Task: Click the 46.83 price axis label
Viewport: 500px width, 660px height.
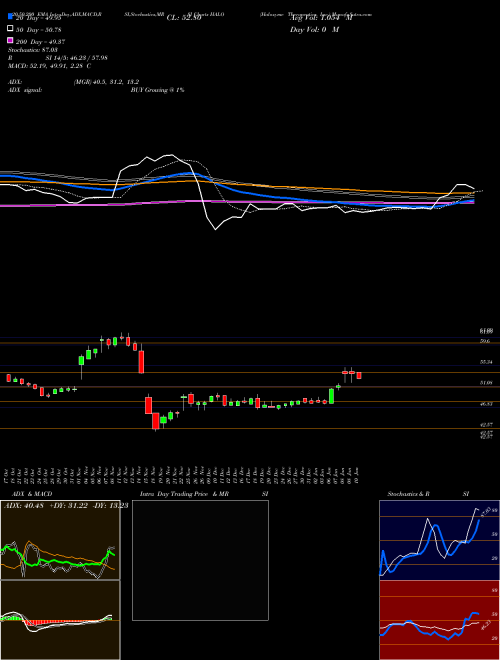Action: coord(486,403)
